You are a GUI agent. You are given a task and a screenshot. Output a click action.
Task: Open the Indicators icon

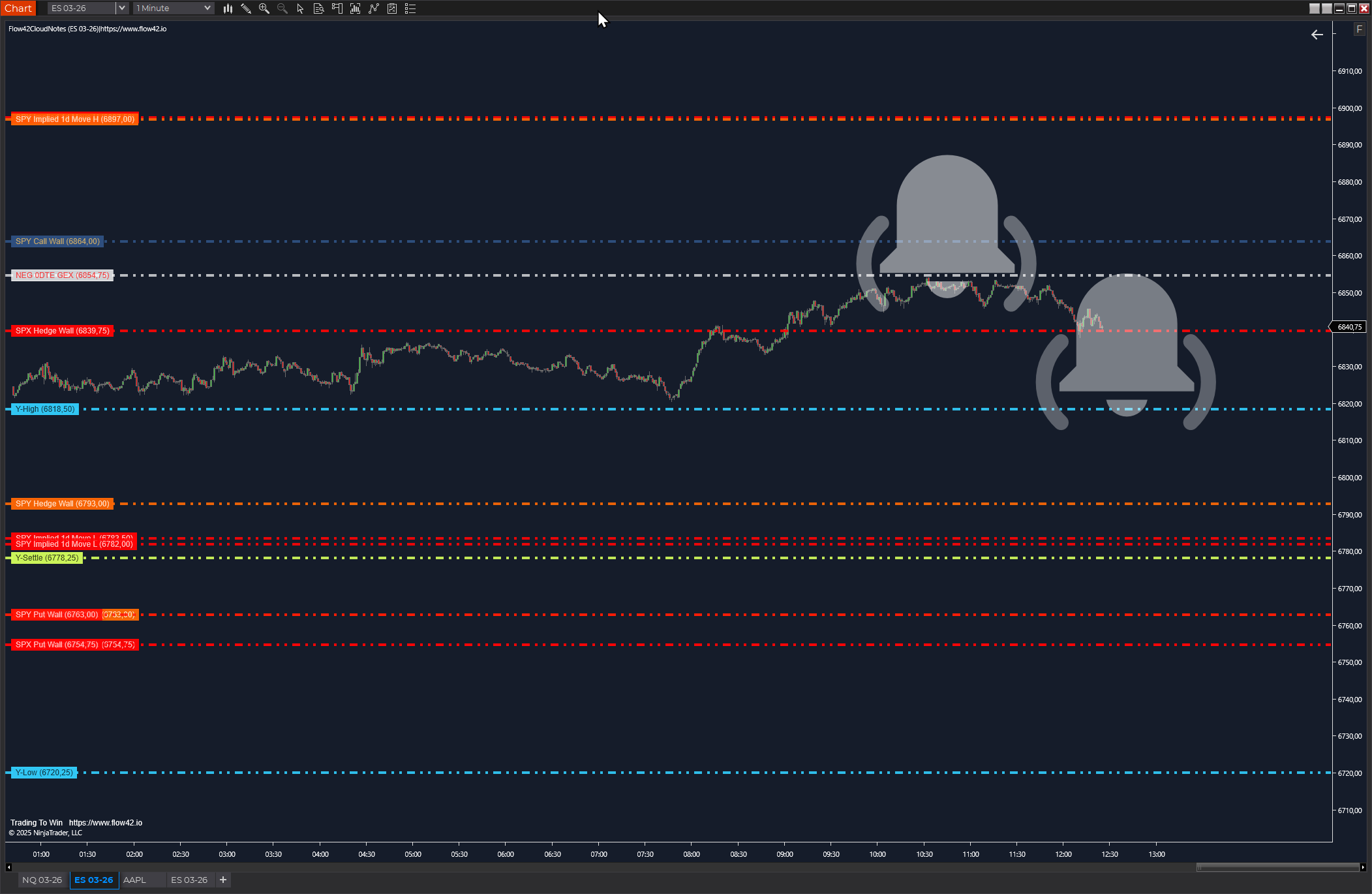[373, 8]
